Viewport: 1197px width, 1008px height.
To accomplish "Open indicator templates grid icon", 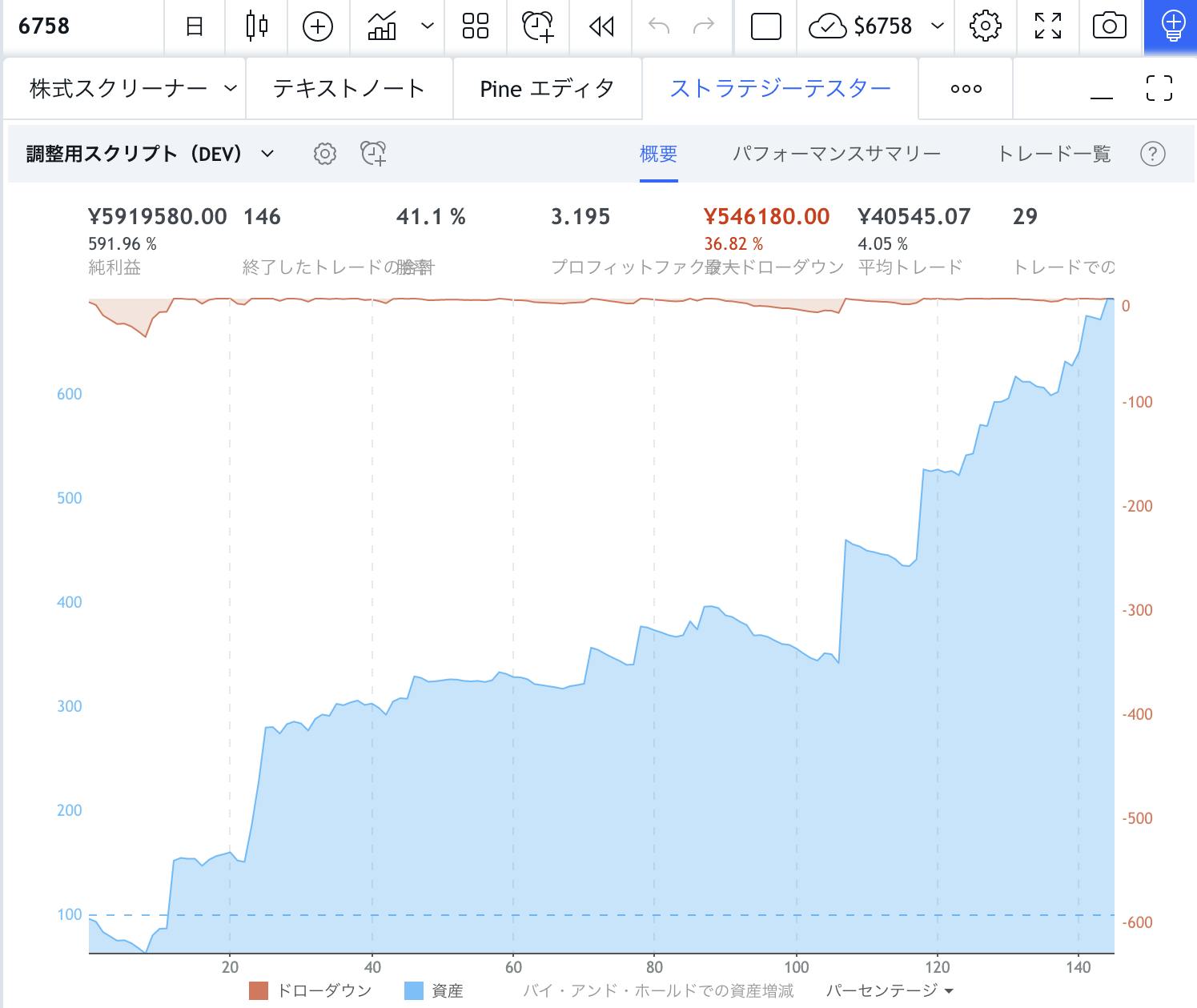I will pyautogui.click(x=476, y=26).
